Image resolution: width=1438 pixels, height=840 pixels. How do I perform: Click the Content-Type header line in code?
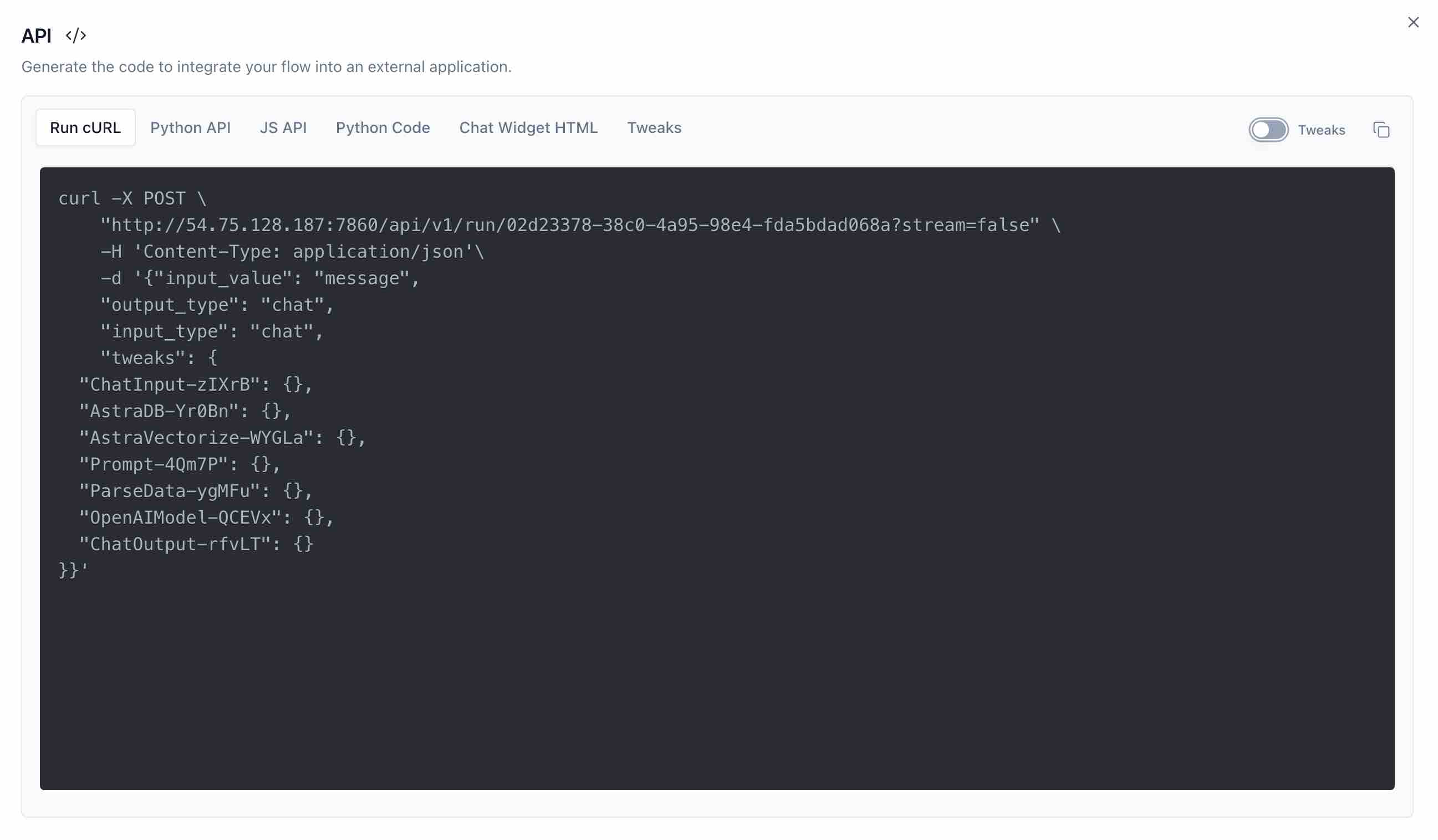[291, 252]
